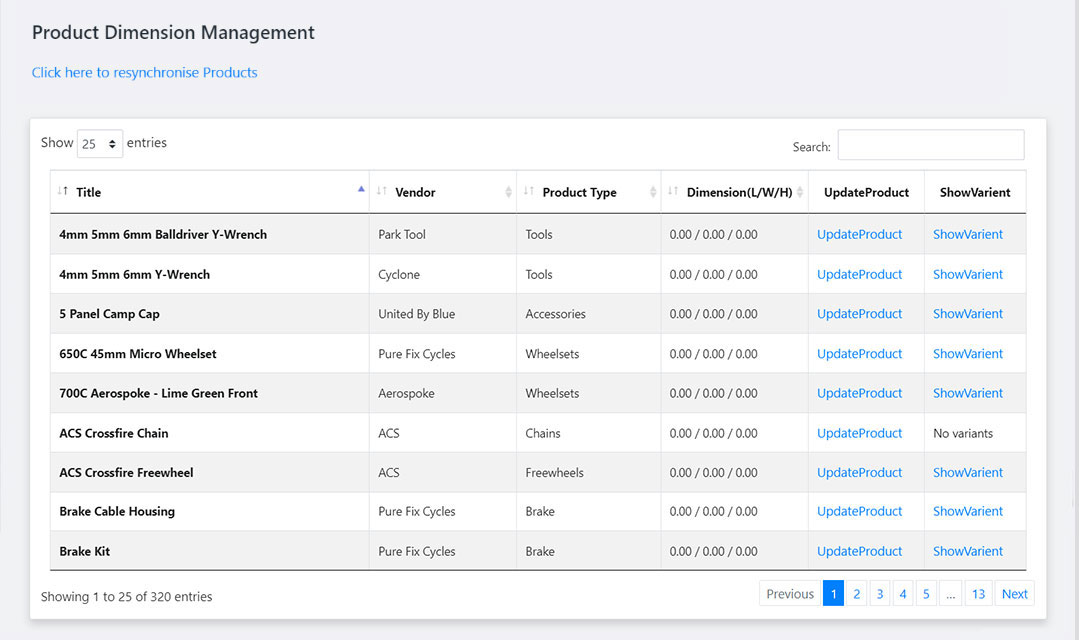
Task: Show variants for Brake Kit
Action: tap(967, 551)
